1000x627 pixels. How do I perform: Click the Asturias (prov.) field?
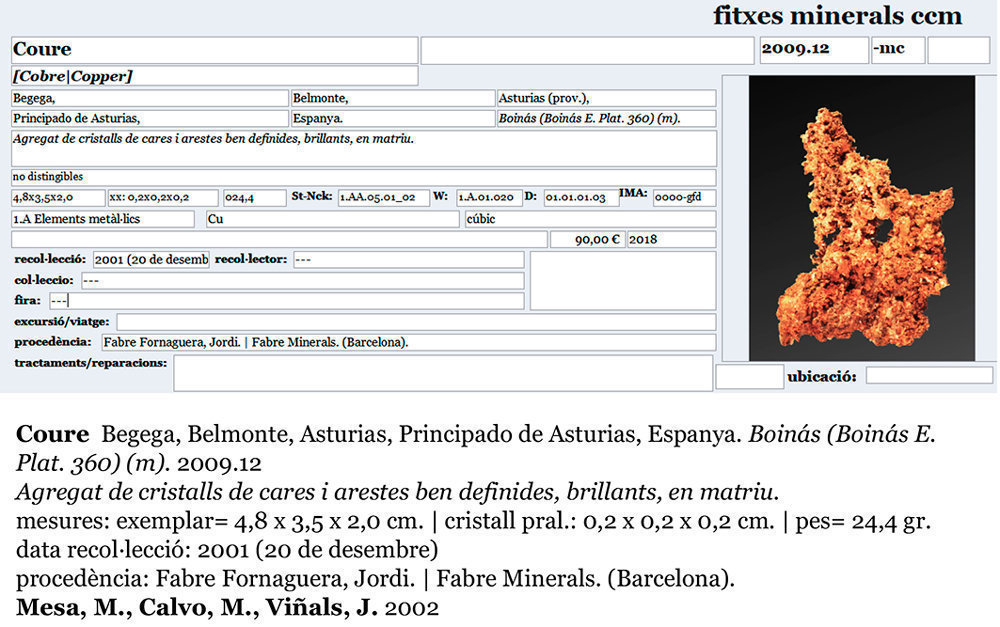607,98
